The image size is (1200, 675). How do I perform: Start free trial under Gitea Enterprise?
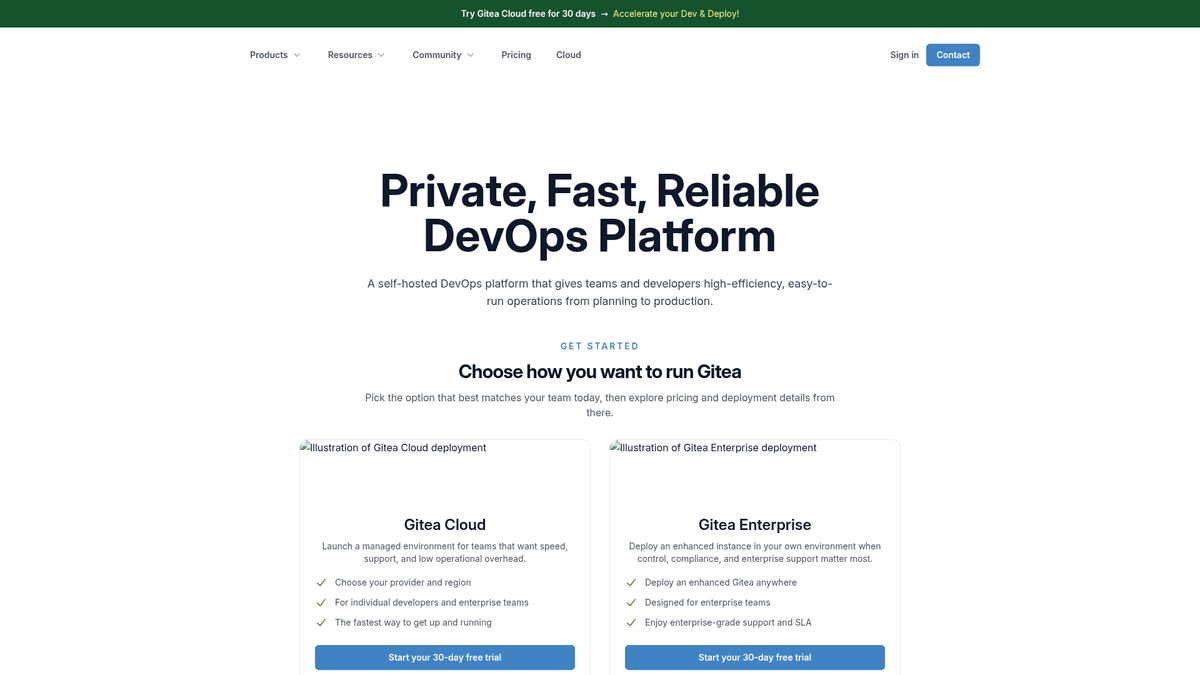[x=755, y=657]
